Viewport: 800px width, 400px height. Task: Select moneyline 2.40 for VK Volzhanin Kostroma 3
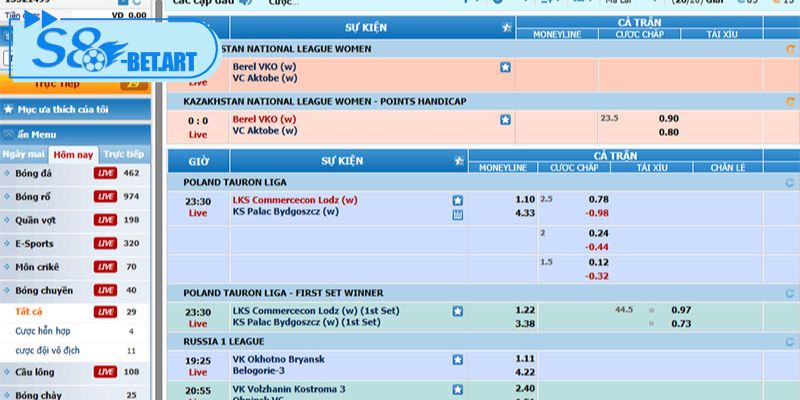point(525,388)
